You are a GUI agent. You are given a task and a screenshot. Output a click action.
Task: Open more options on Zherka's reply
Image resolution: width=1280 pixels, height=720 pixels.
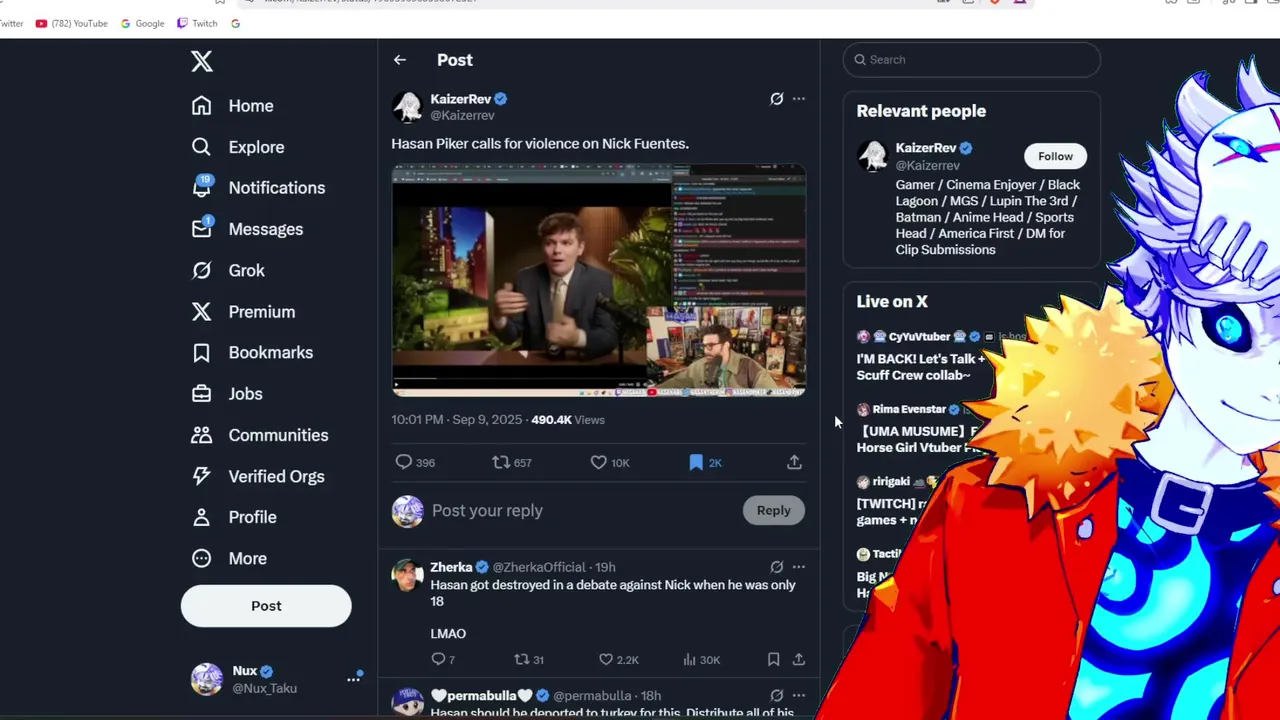798,567
